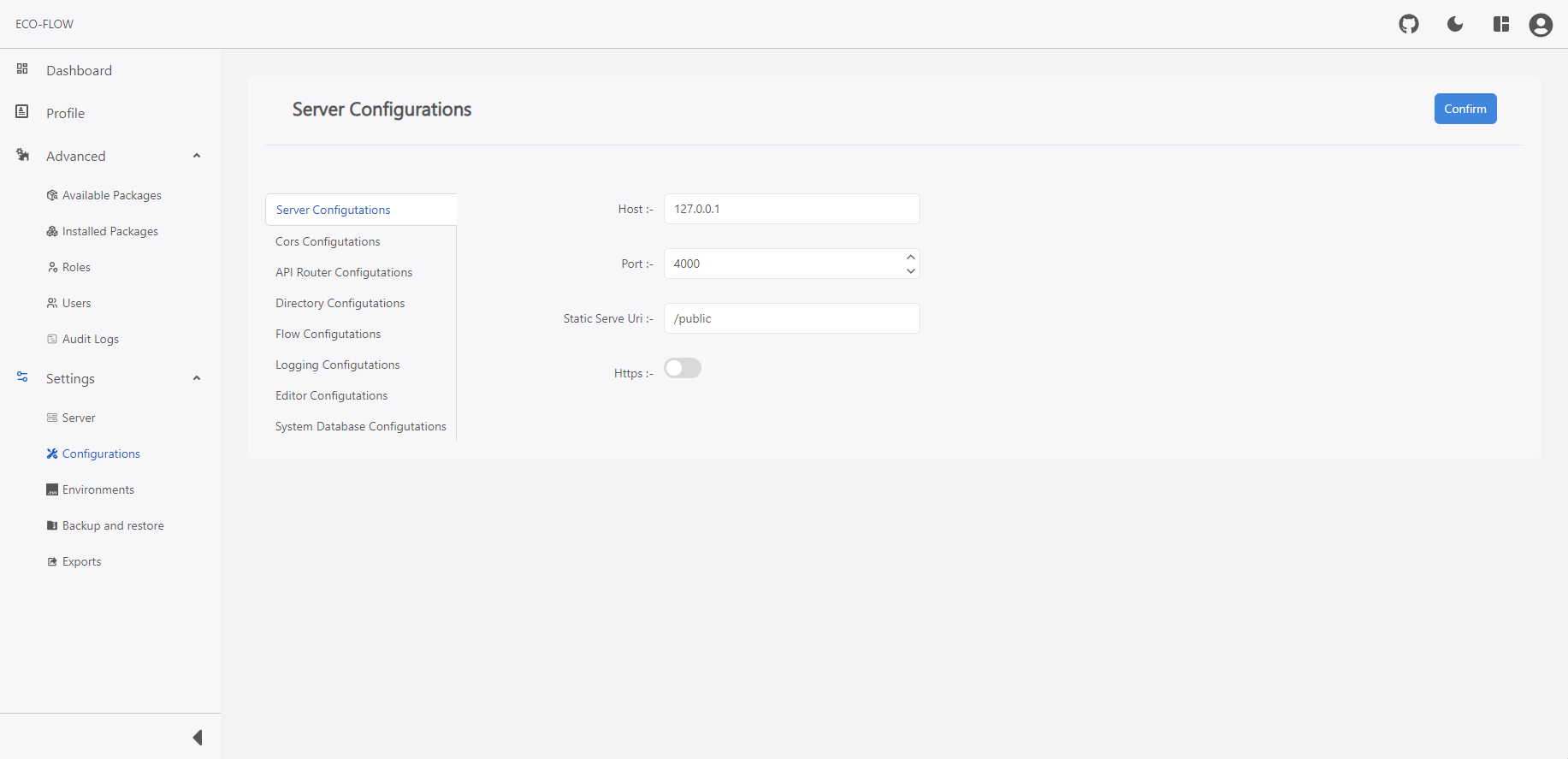Open the Editor Configutations tab
Screen dimensions: 1568x759
pyautogui.click(x=361, y=395)
